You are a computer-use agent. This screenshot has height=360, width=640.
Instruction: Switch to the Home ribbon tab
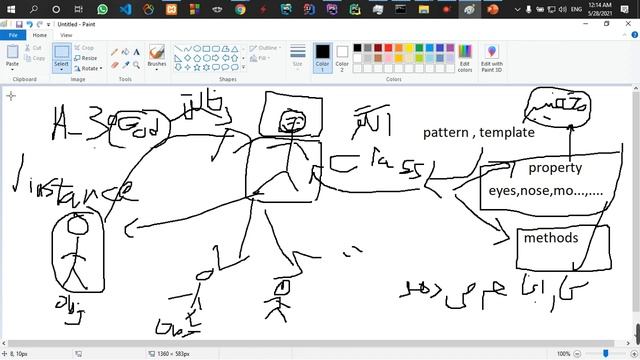point(40,35)
